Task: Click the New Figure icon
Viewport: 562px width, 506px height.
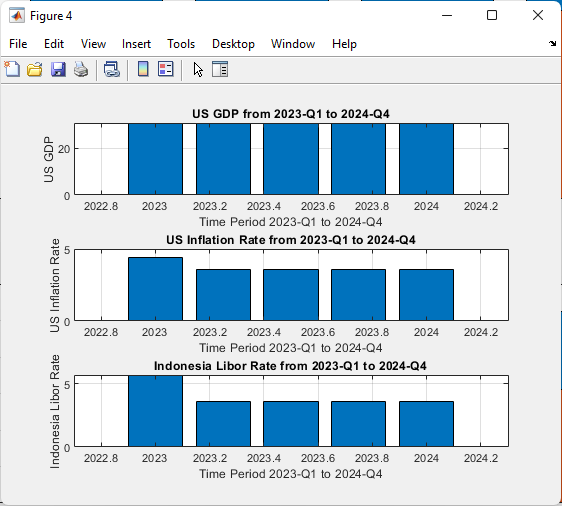Action: (12, 69)
